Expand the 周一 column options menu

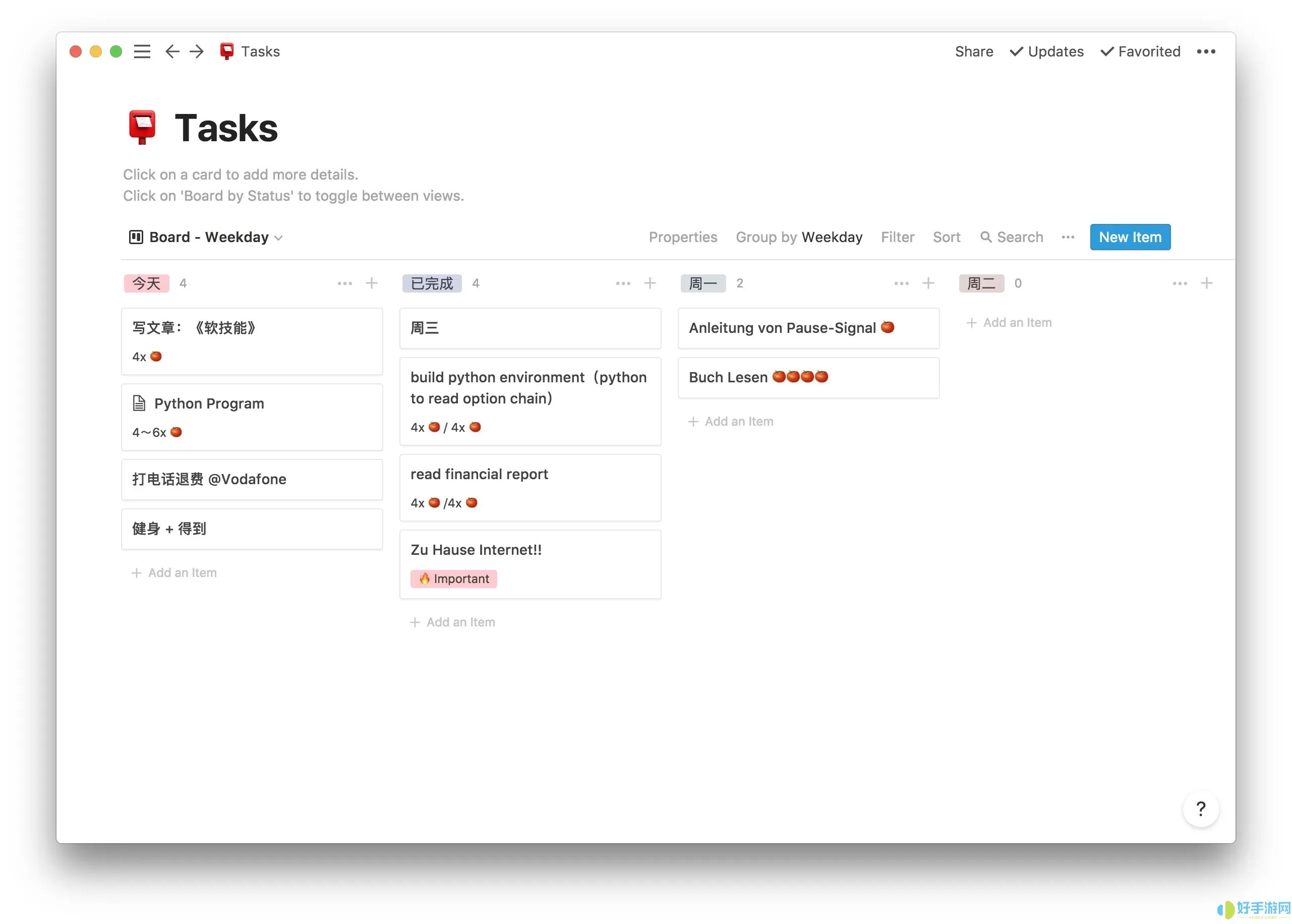pos(901,283)
